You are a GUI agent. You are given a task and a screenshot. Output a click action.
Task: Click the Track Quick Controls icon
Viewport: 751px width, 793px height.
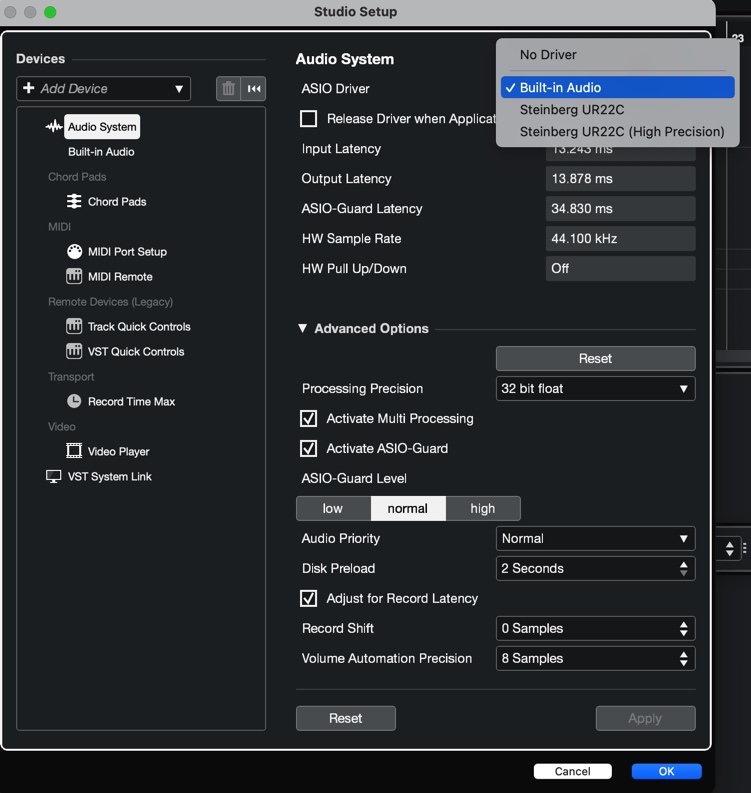click(x=74, y=326)
